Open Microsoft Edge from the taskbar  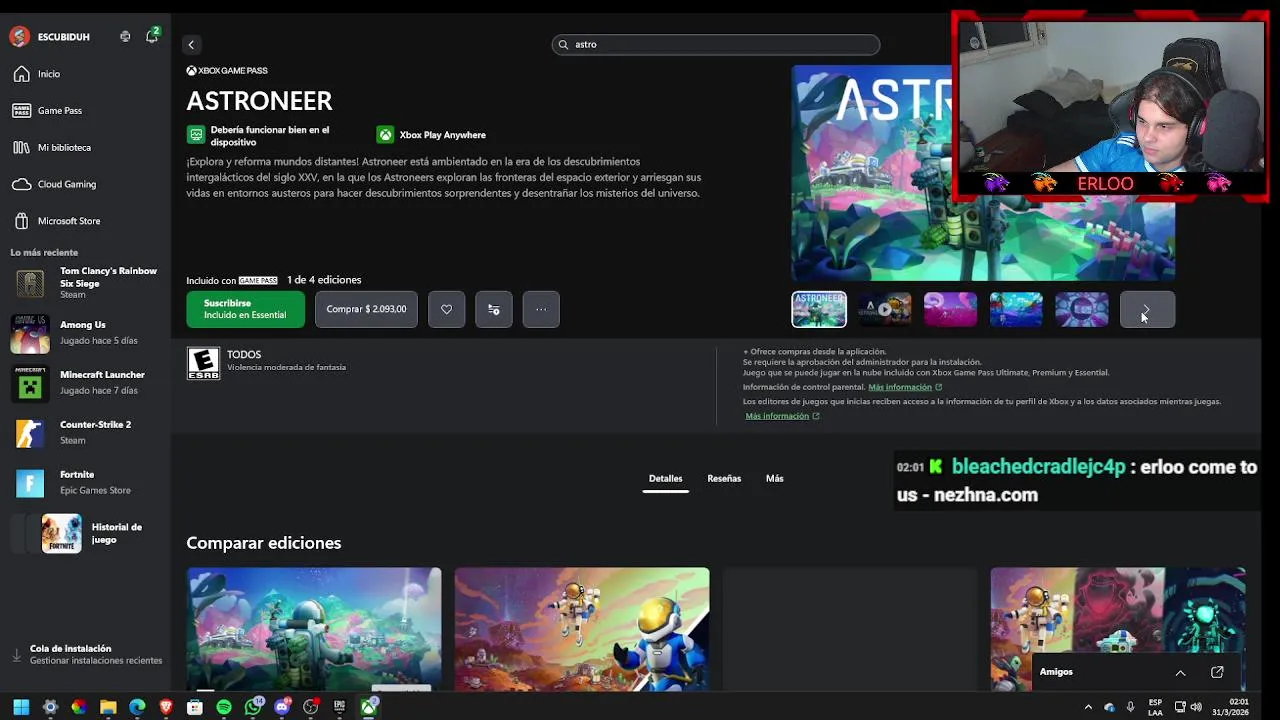click(137, 707)
